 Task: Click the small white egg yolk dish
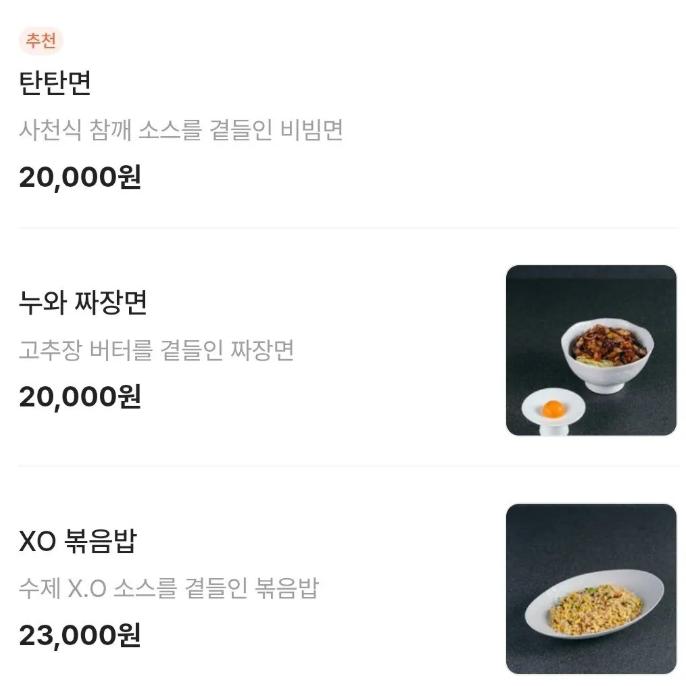pyautogui.click(x=553, y=415)
